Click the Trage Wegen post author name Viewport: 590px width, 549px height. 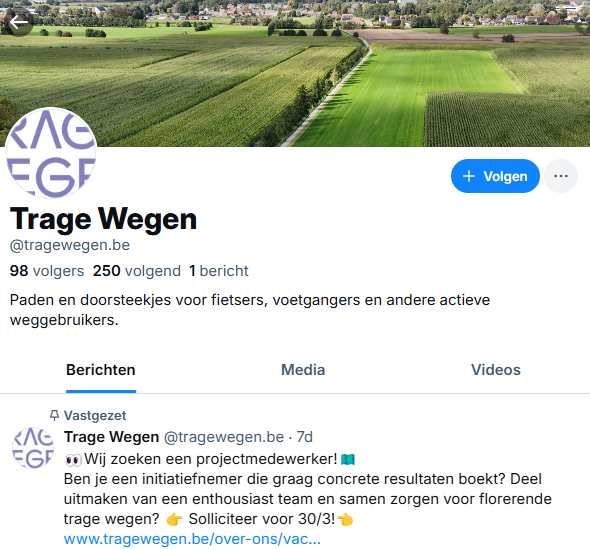(111, 437)
